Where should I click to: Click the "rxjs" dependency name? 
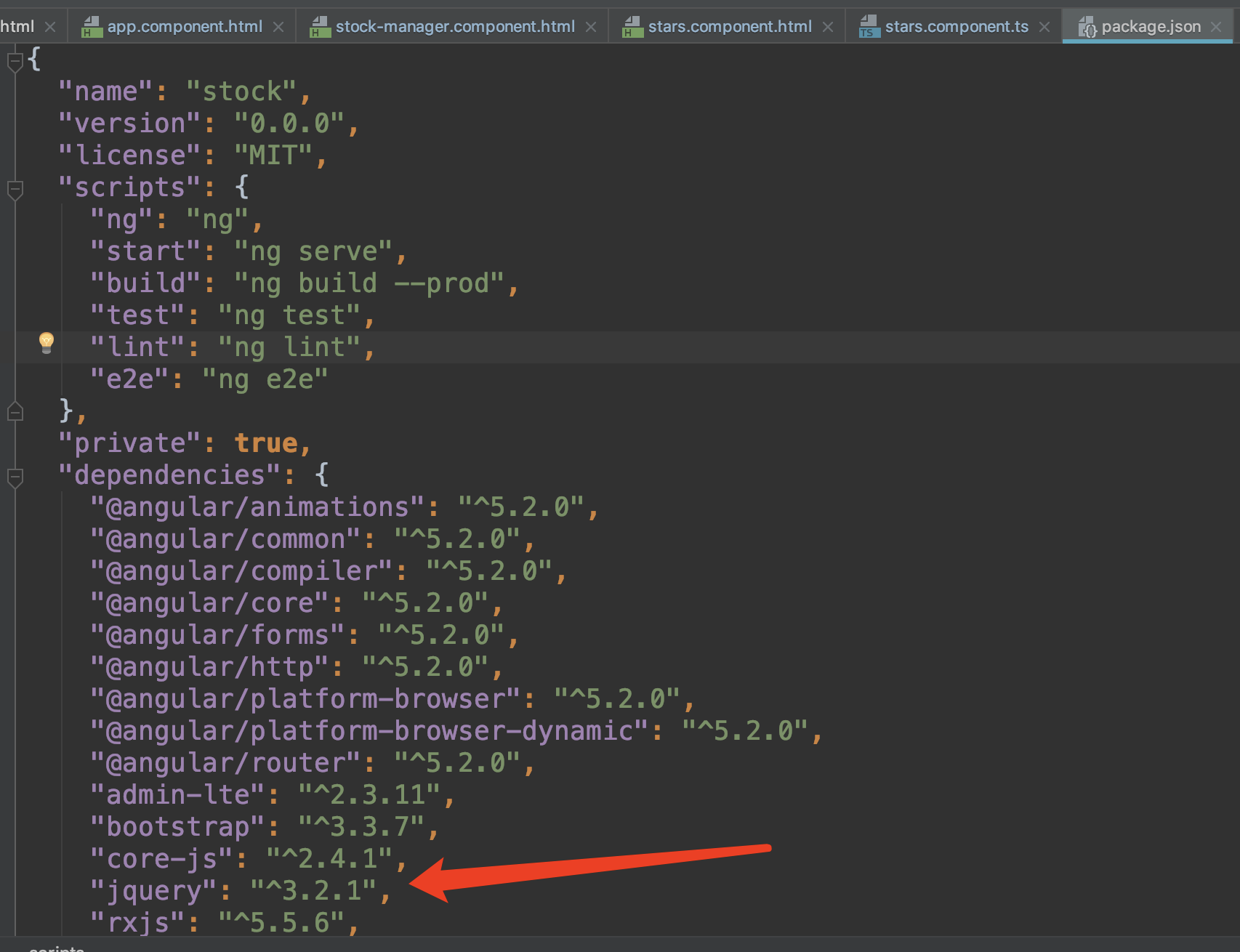[138, 923]
